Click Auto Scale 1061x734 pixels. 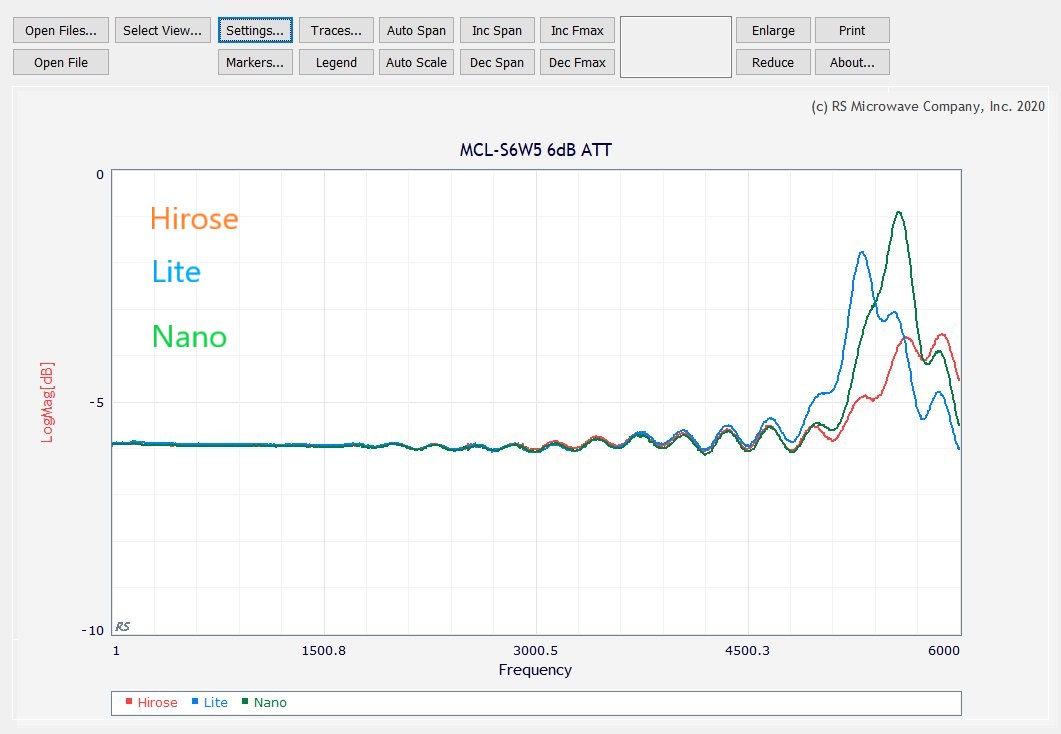coord(416,62)
